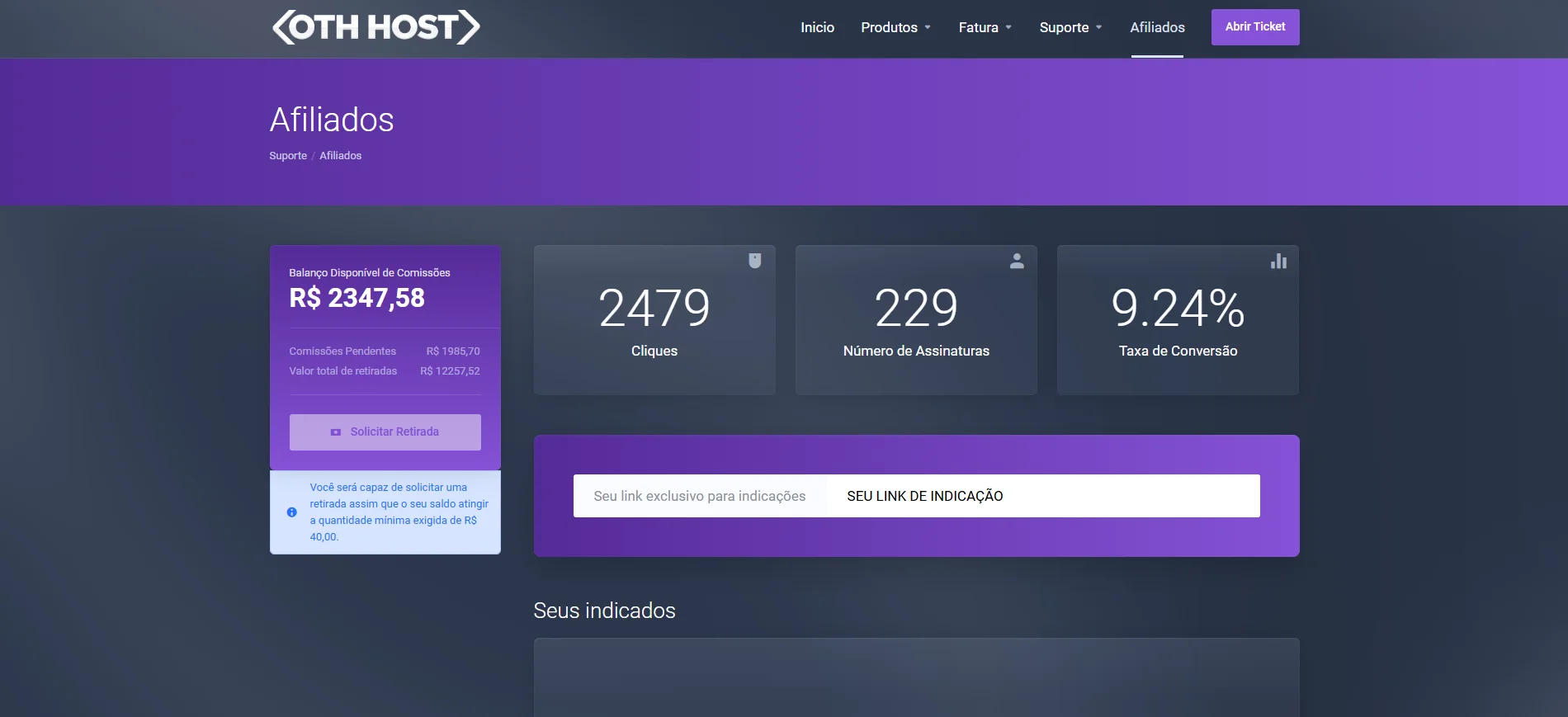Click the 'Seus indicados' heading
Image resolution: width=1568 pixels, height=717 pixels.
(604, 611)
